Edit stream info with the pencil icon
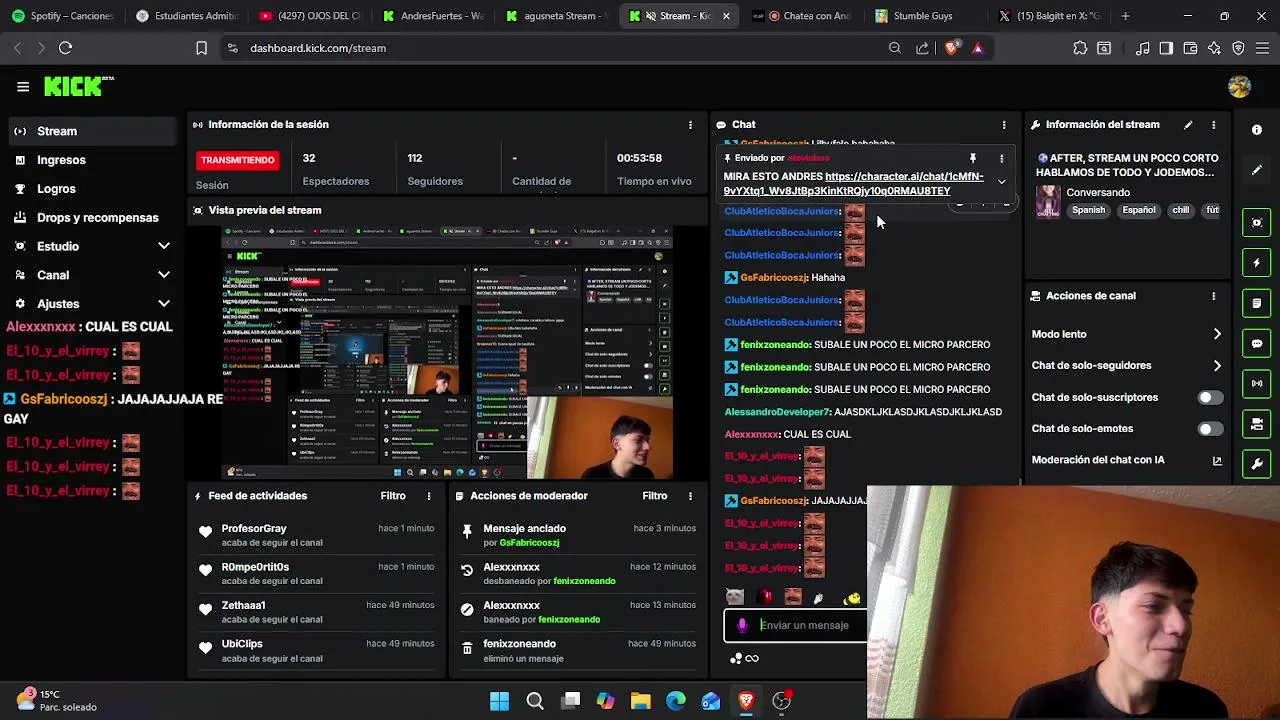 (x=1188, y=125)
